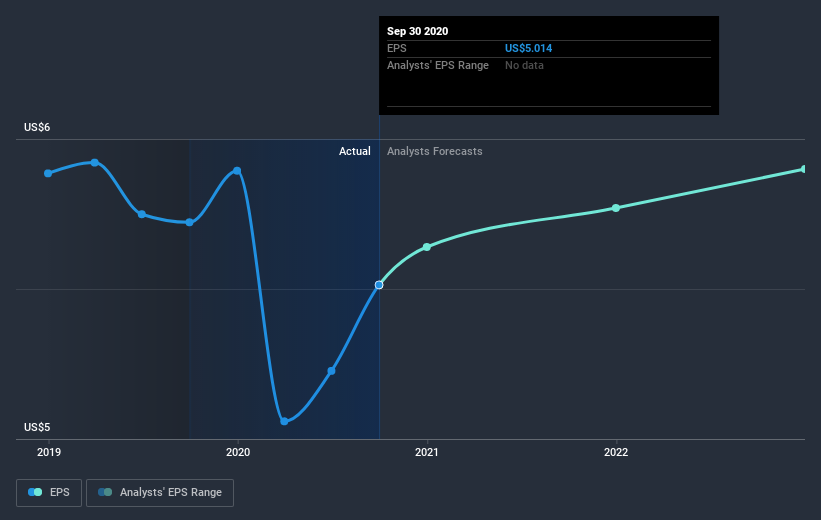Click the Analysts Forecasts label

[435, 151]
